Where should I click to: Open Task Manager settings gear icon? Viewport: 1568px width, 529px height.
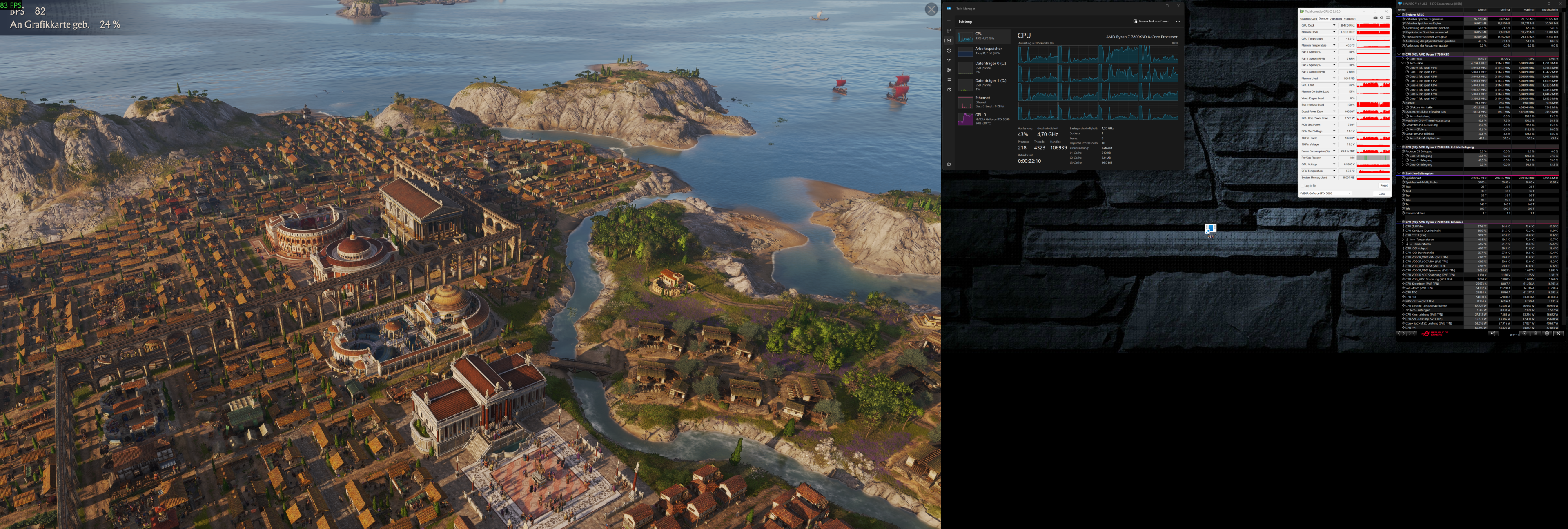[948, 164]
